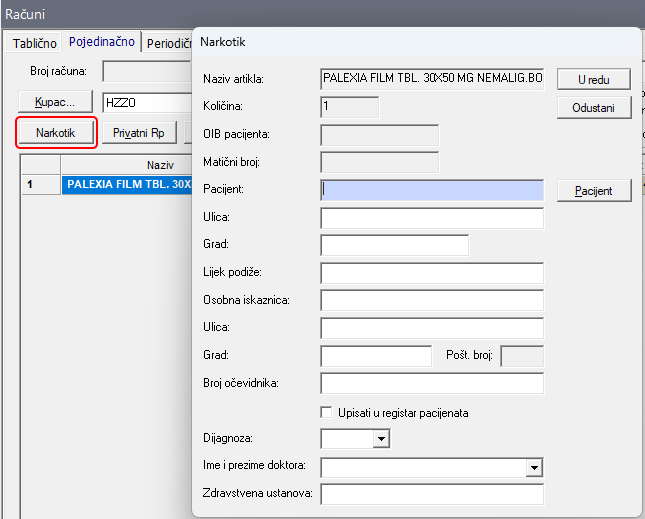Focus the Lijek podiže input field
The height and width of the screenshot is (519, 645).
click(x=432, y=273)
